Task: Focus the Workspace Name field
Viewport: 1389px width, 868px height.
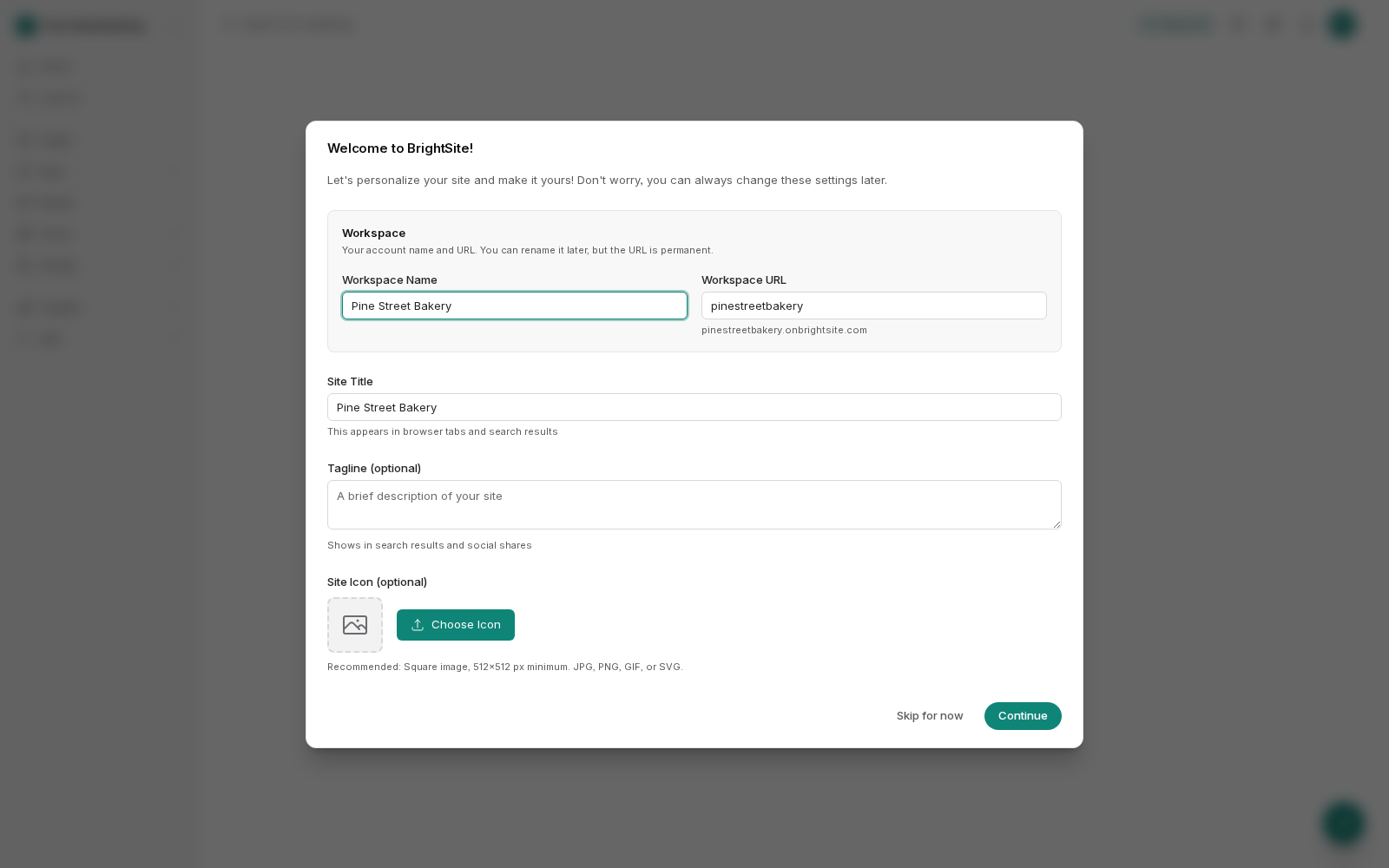Action: (x=515, y=306)
